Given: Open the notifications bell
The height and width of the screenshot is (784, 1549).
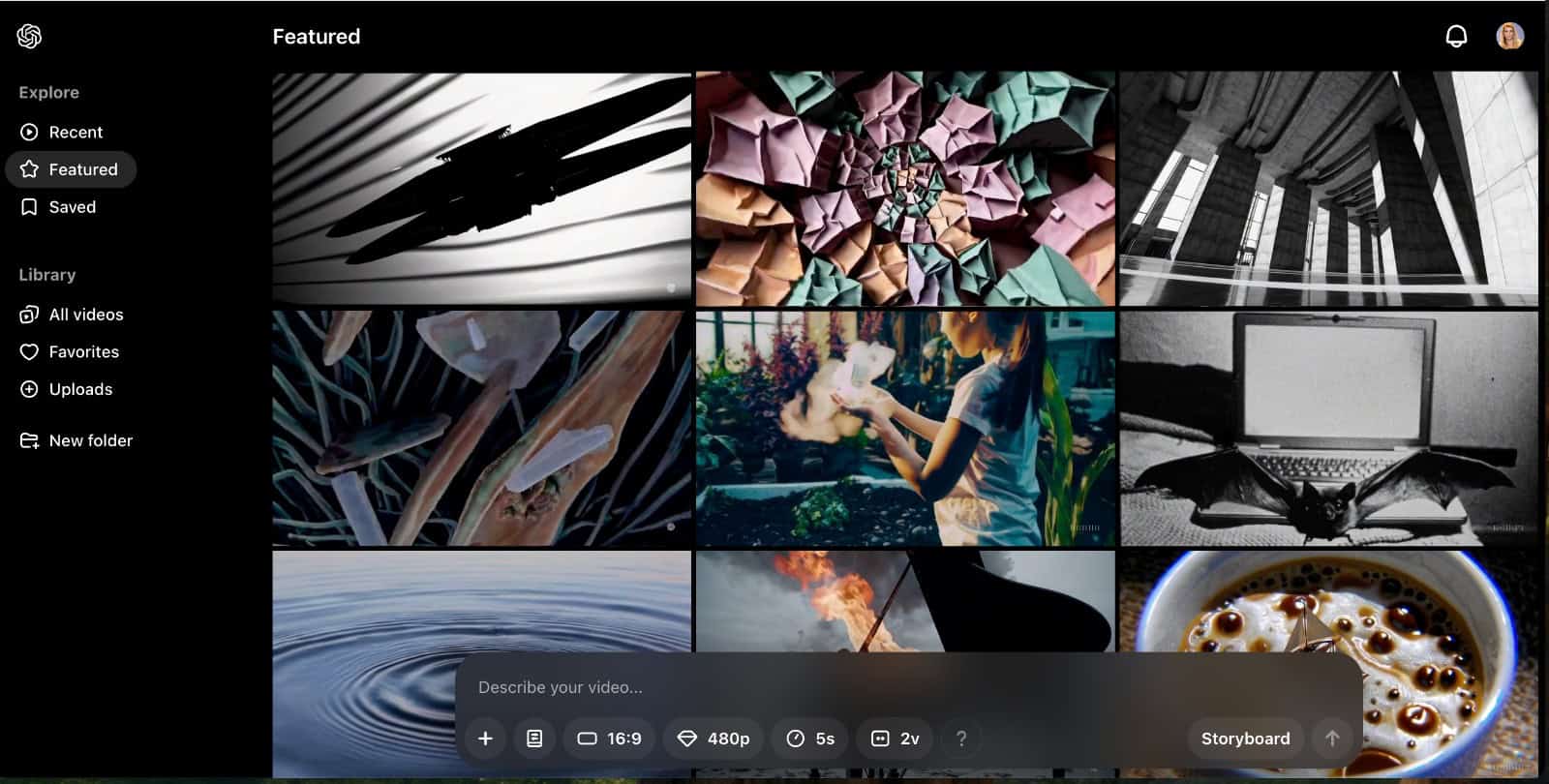Looking at the screenshot, I should point(1456,37).
